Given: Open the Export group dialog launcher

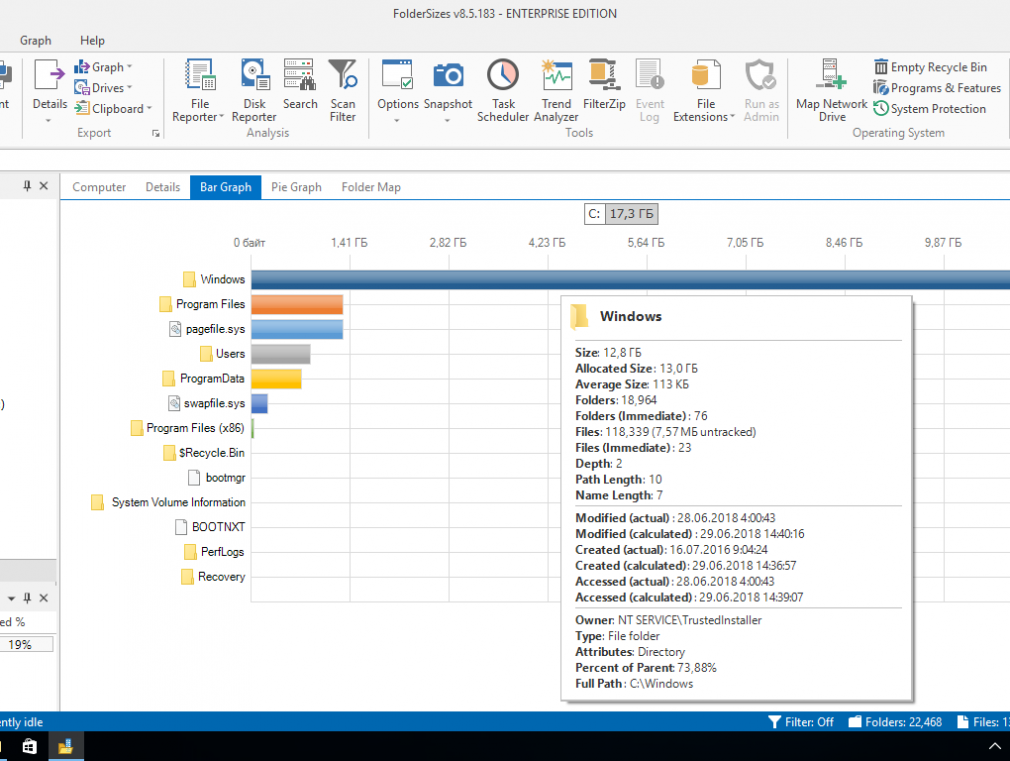Looking at the screenshot, I should coord(156,133).
